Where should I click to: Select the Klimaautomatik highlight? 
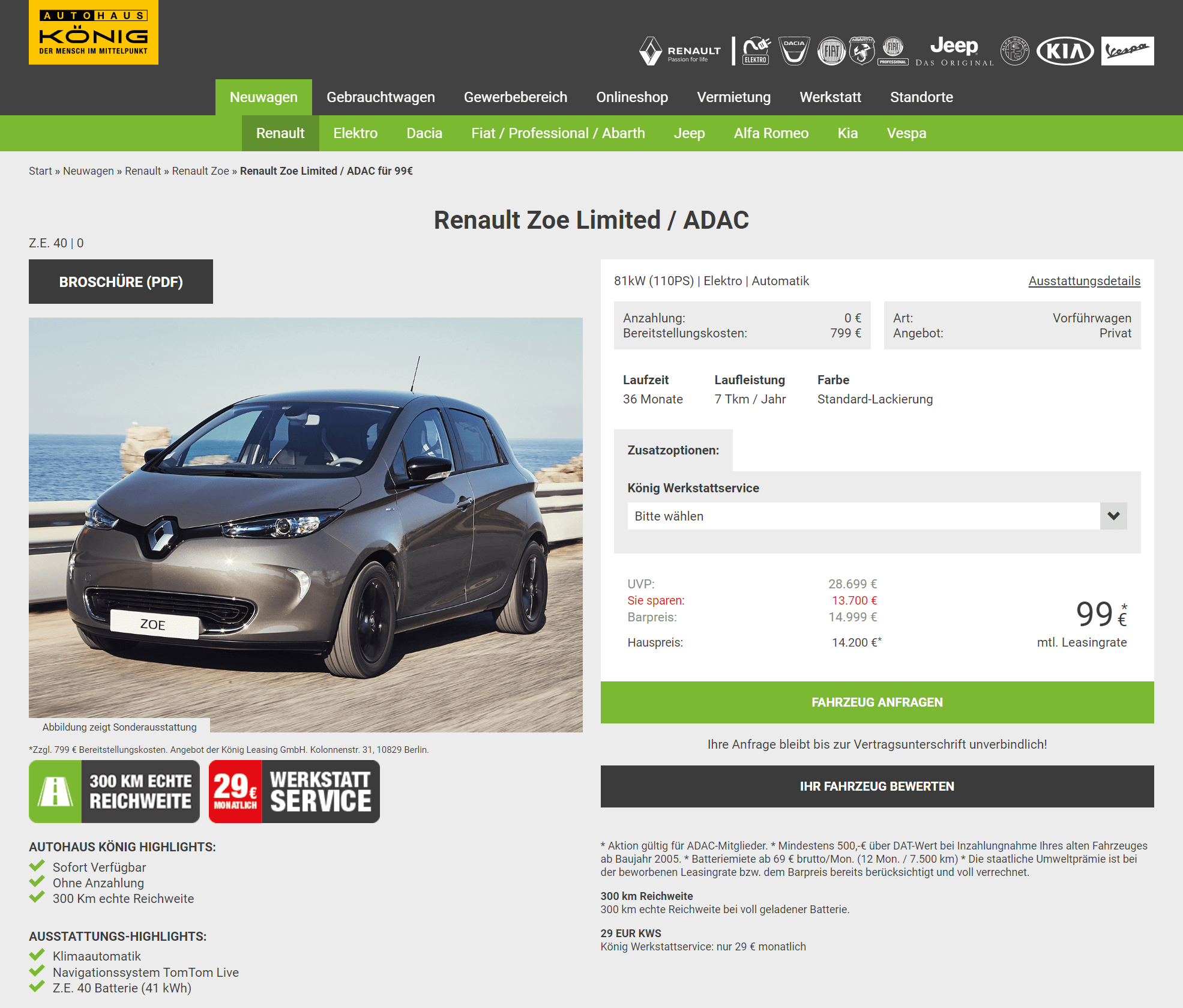coord(97,956)
